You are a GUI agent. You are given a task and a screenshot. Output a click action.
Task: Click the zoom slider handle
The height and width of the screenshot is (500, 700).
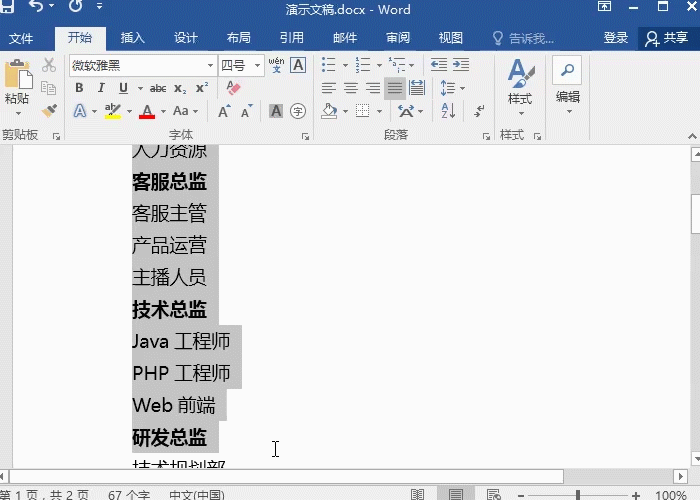(x=578, y=495)
